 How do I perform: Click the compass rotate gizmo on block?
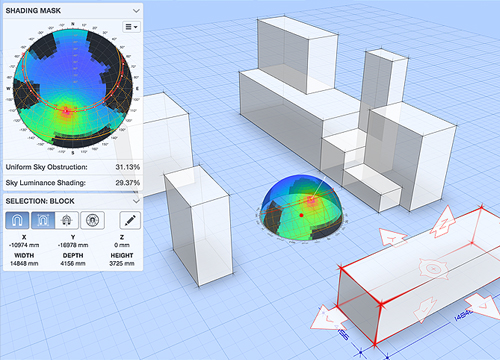(433, 269)
